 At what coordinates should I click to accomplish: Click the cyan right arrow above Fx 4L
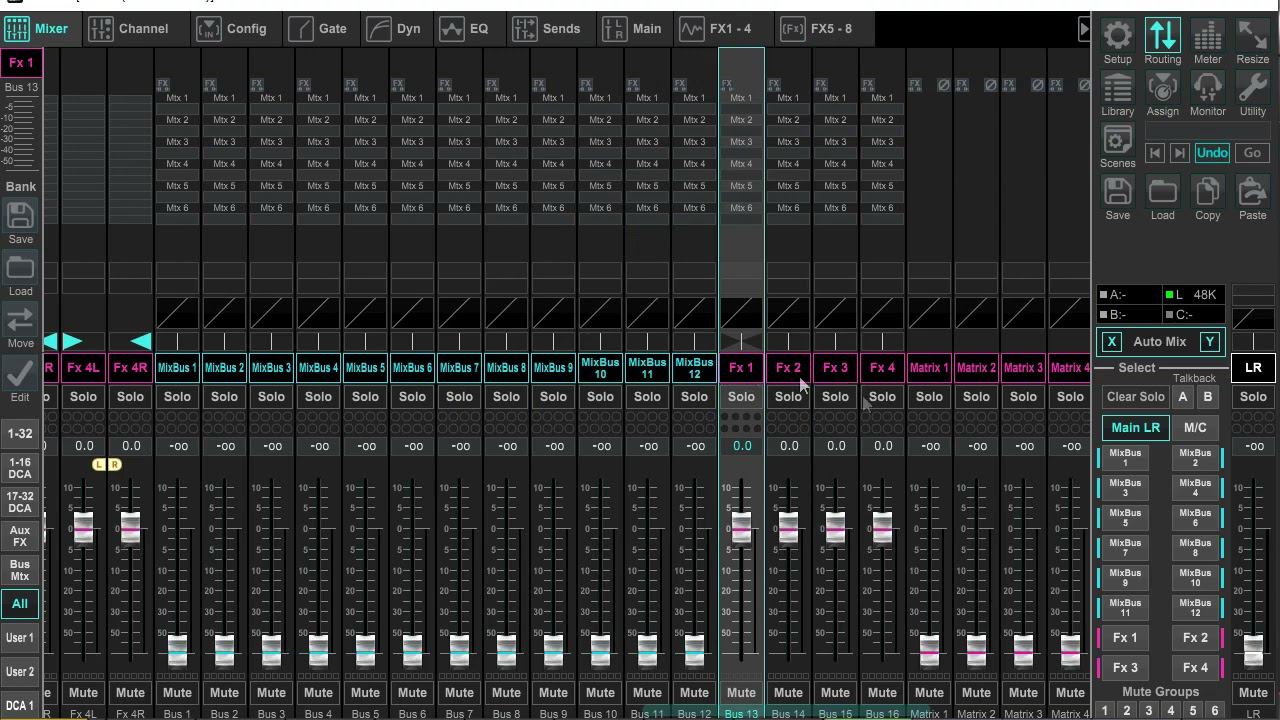click(x=73, y=342)
